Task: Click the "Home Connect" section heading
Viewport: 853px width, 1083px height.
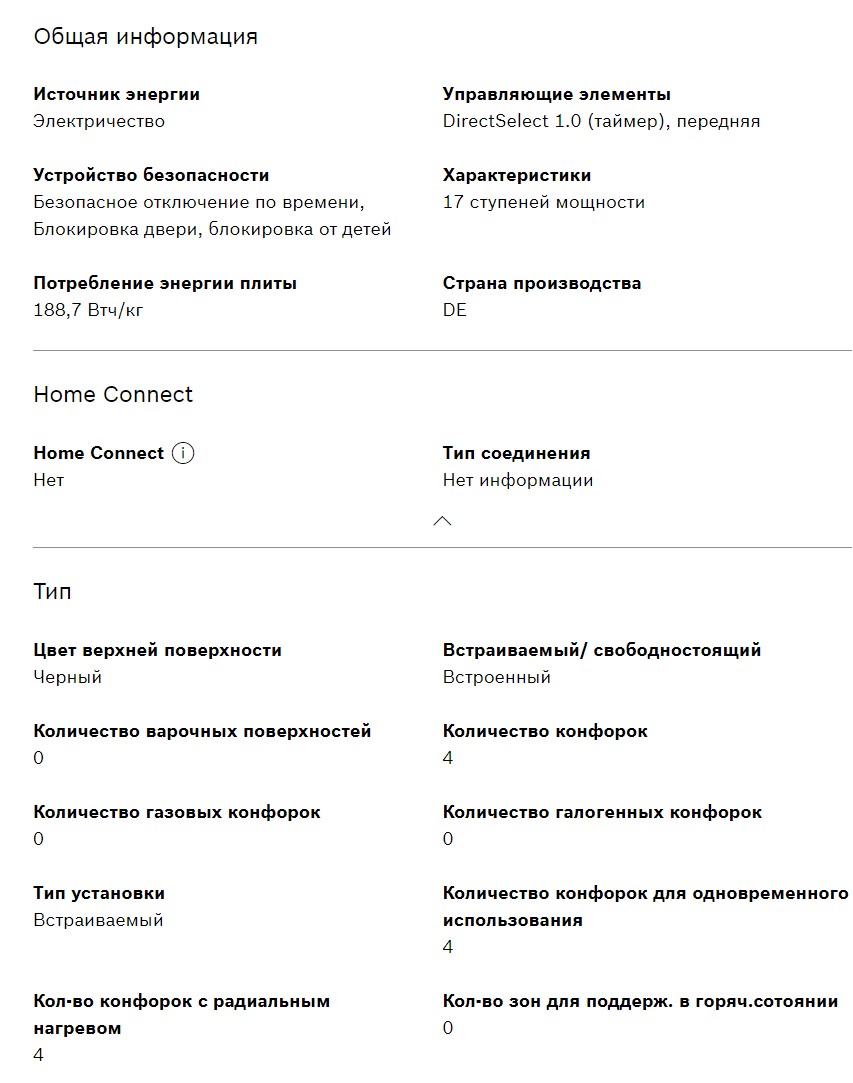Action: click(113, 394)
